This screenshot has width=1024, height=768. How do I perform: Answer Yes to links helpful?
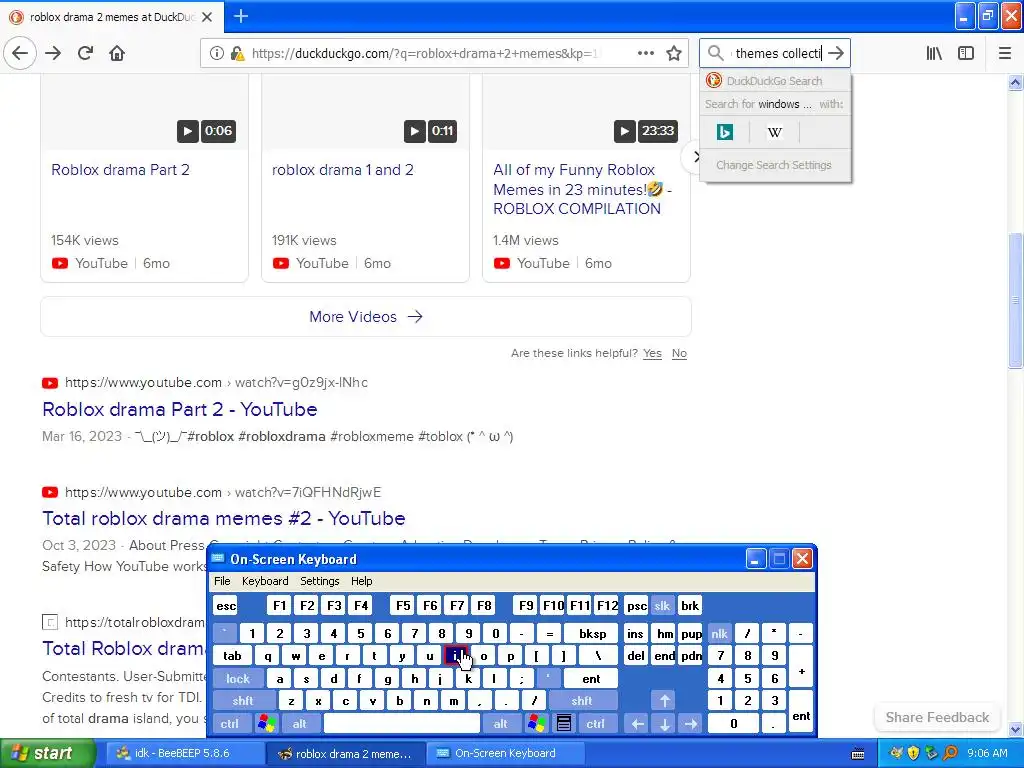tap(652, 353)
